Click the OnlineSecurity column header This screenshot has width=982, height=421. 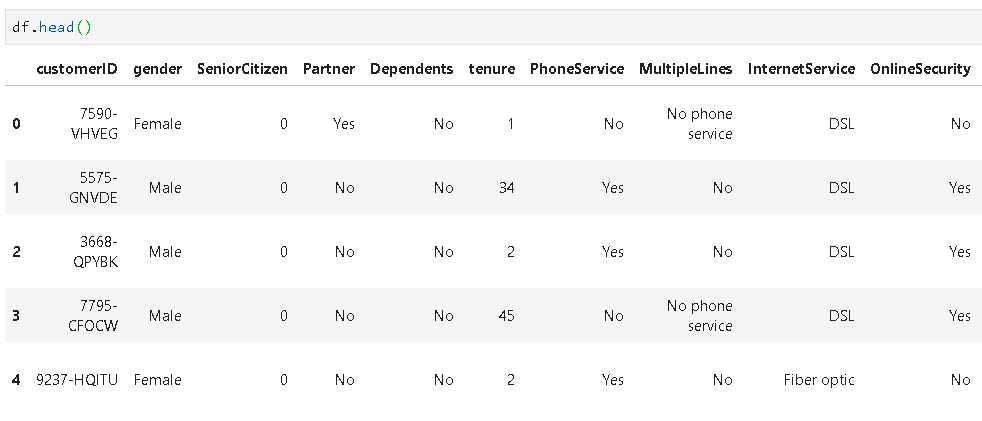pyautogui.click(x=920, y=69)
